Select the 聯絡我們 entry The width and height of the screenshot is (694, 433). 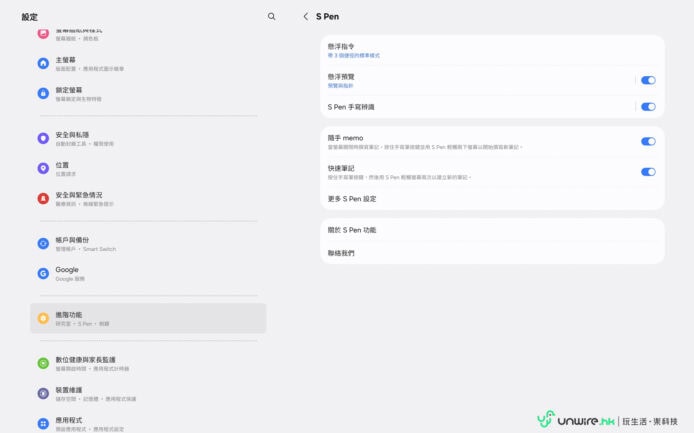492,253
